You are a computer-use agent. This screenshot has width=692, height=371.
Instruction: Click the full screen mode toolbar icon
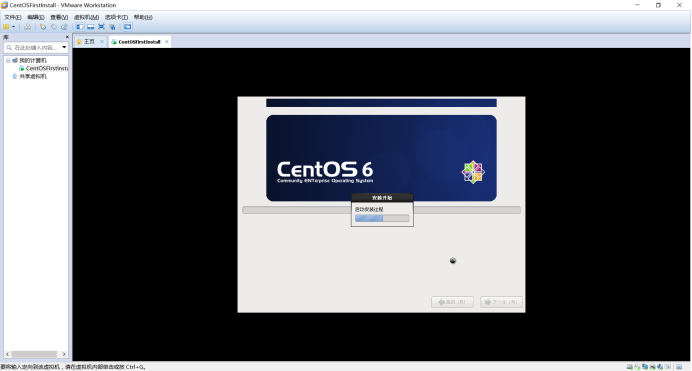point(101,26)
